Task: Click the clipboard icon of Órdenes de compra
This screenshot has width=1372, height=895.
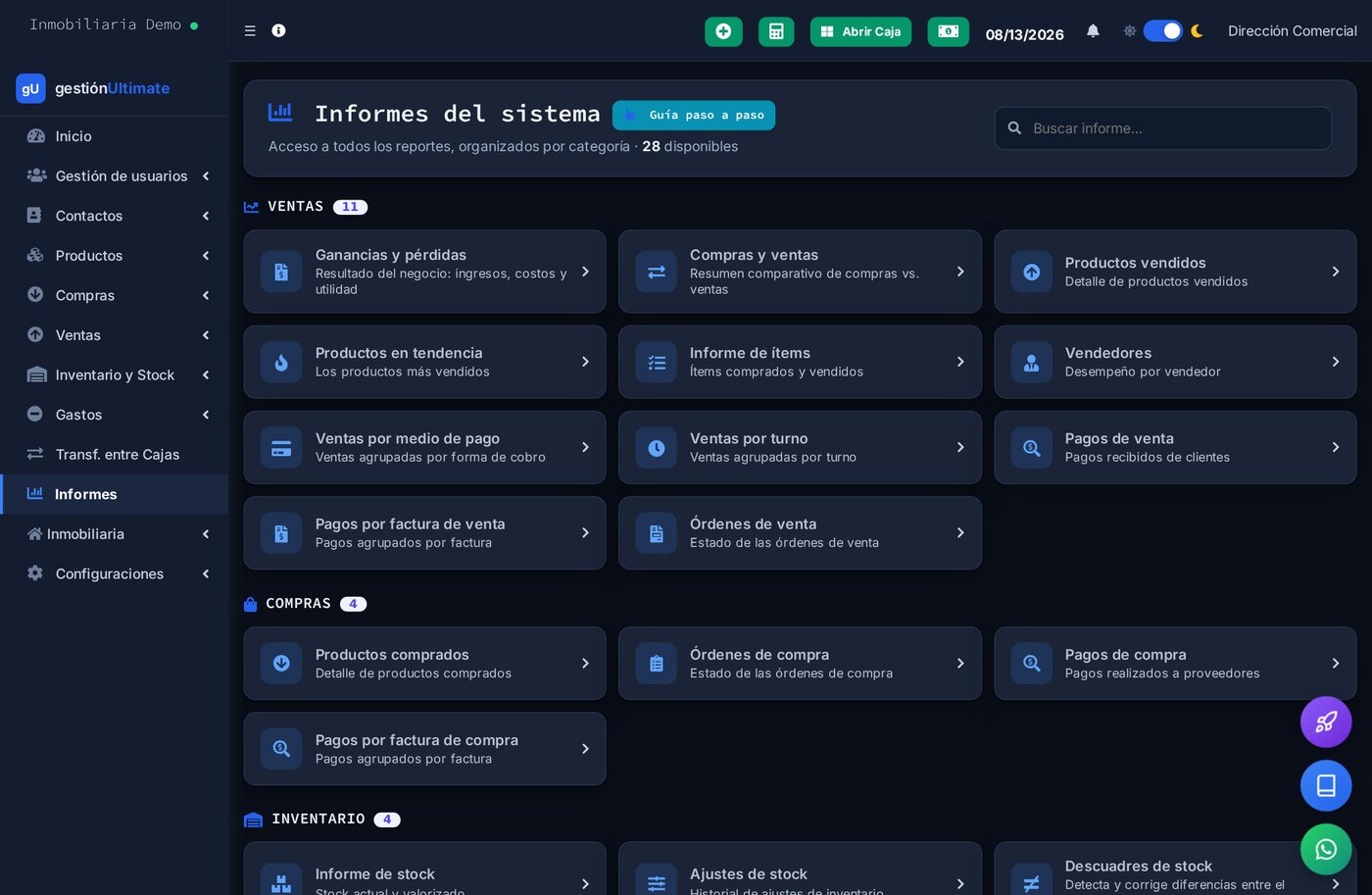Action: [657, 664]
